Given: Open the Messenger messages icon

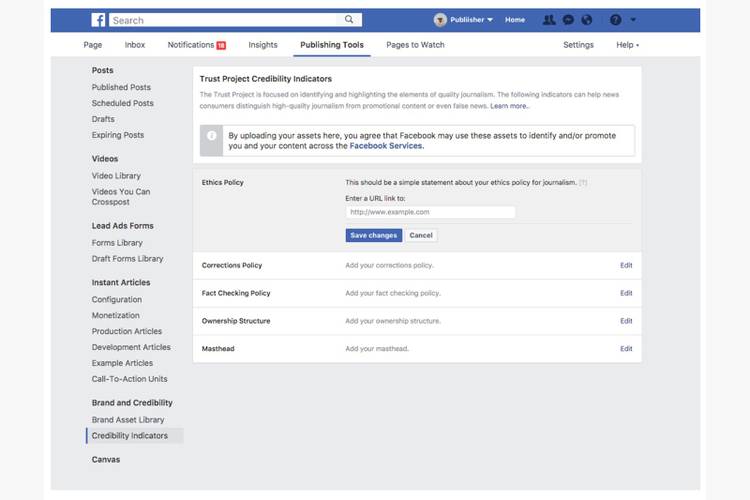Looking at the screenshot, I should point(568,20).
